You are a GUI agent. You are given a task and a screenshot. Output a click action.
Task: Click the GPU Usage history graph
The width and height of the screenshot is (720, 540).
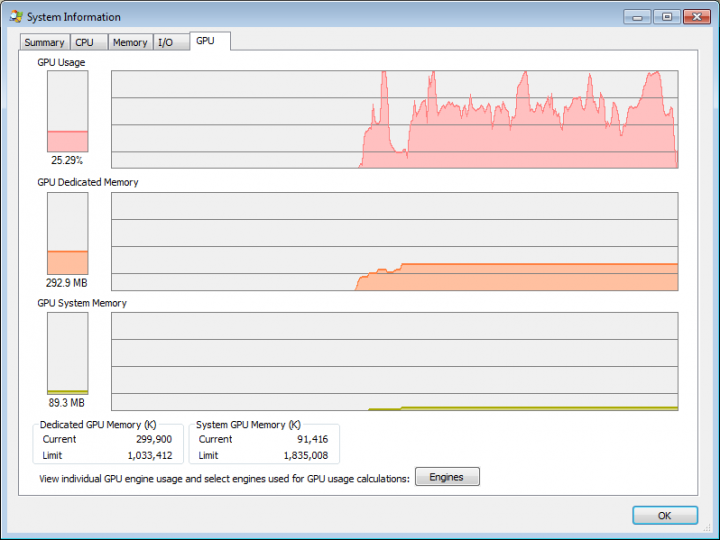coord(394,119)
